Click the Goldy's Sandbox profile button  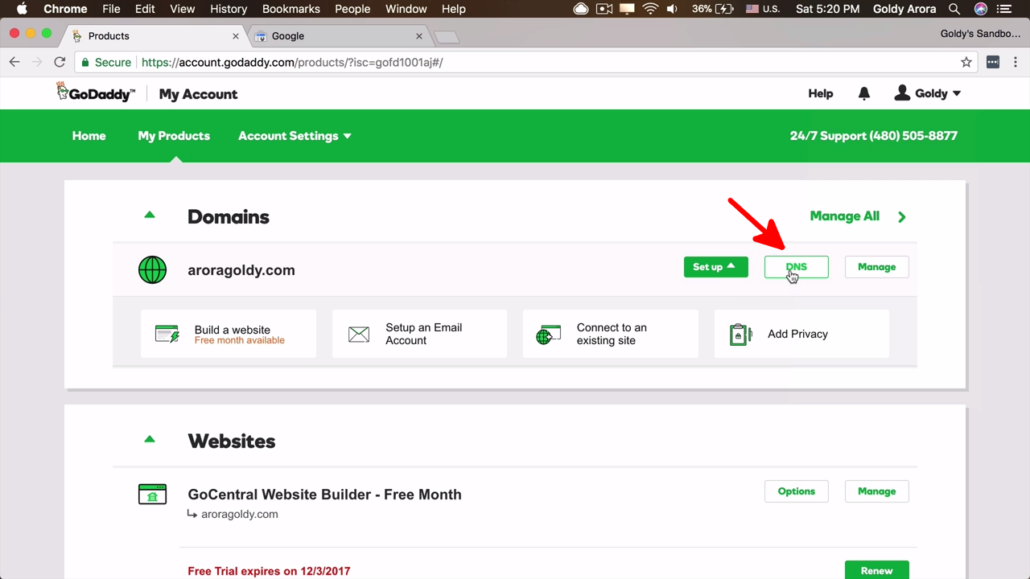pyautogui.click(x=980, y=34)
